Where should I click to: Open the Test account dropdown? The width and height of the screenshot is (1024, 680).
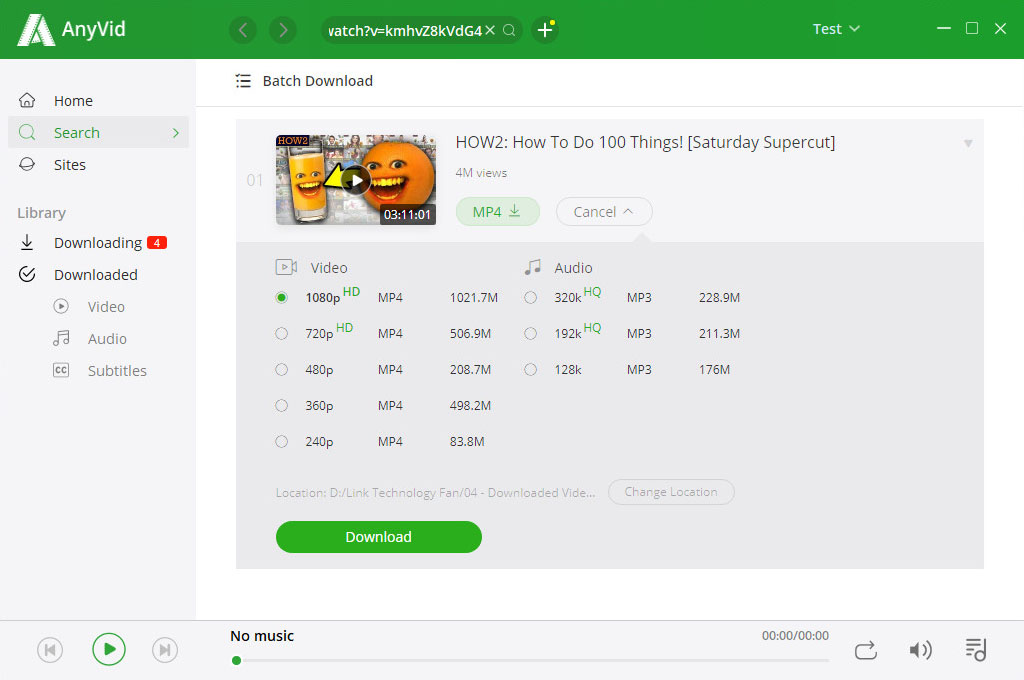[x=836, y=29]
